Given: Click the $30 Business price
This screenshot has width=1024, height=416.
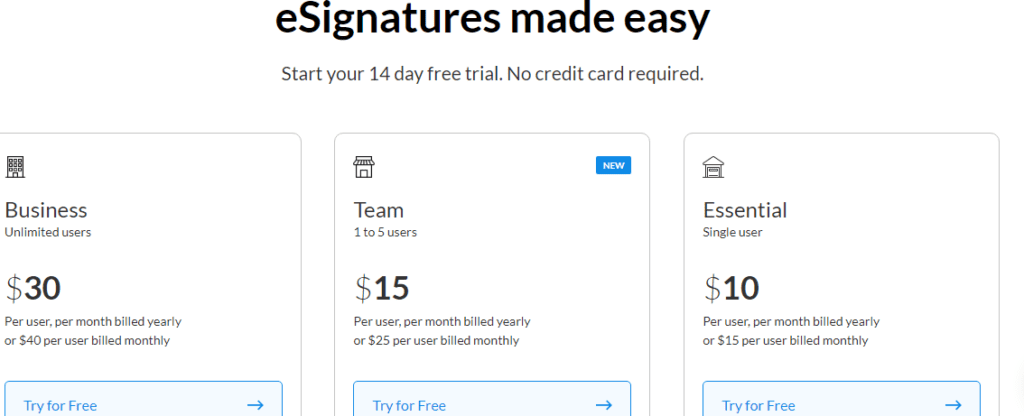Looking at the screenshot, I should 33,288.
